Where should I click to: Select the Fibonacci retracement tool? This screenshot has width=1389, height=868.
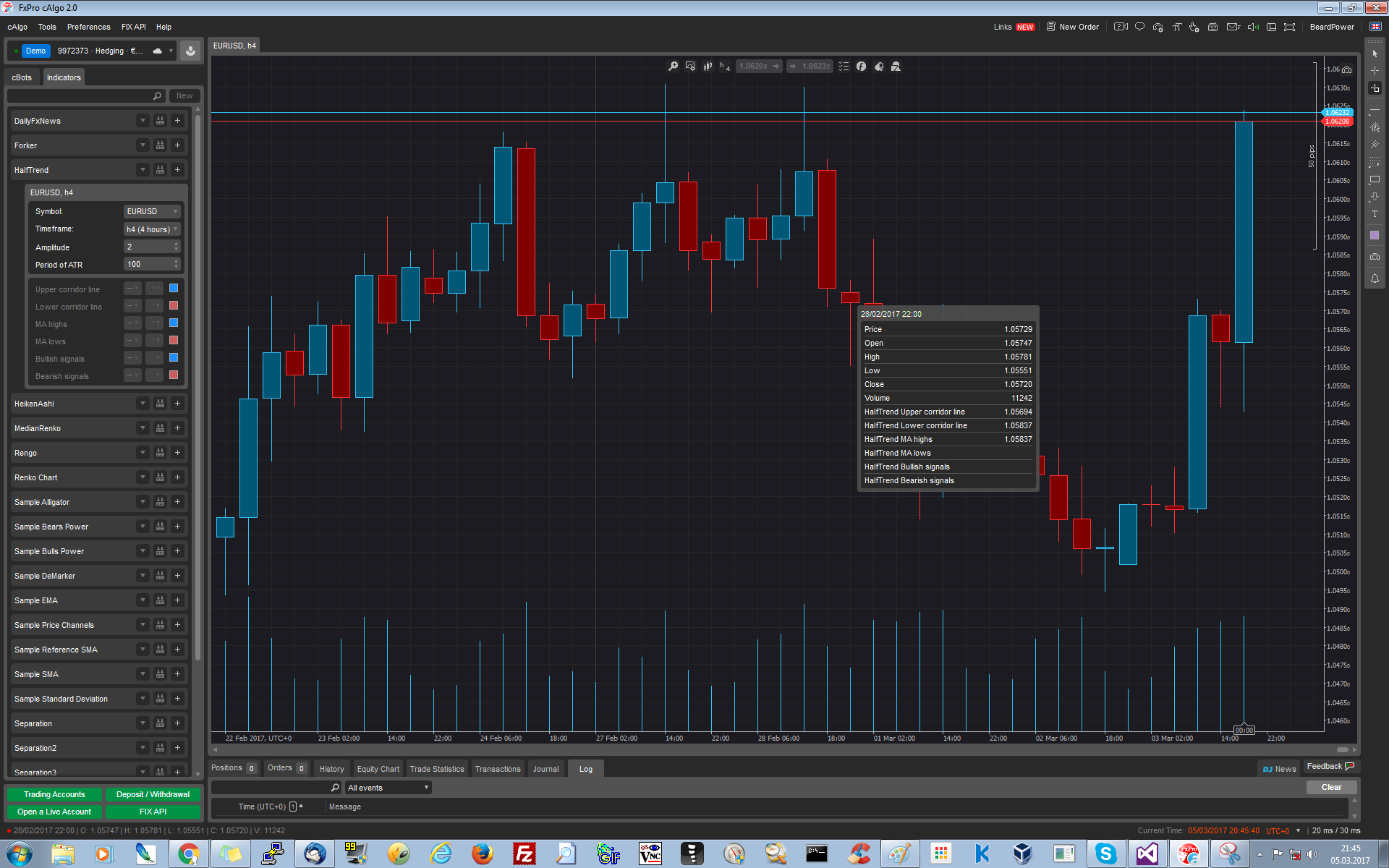coord(1375,162)
